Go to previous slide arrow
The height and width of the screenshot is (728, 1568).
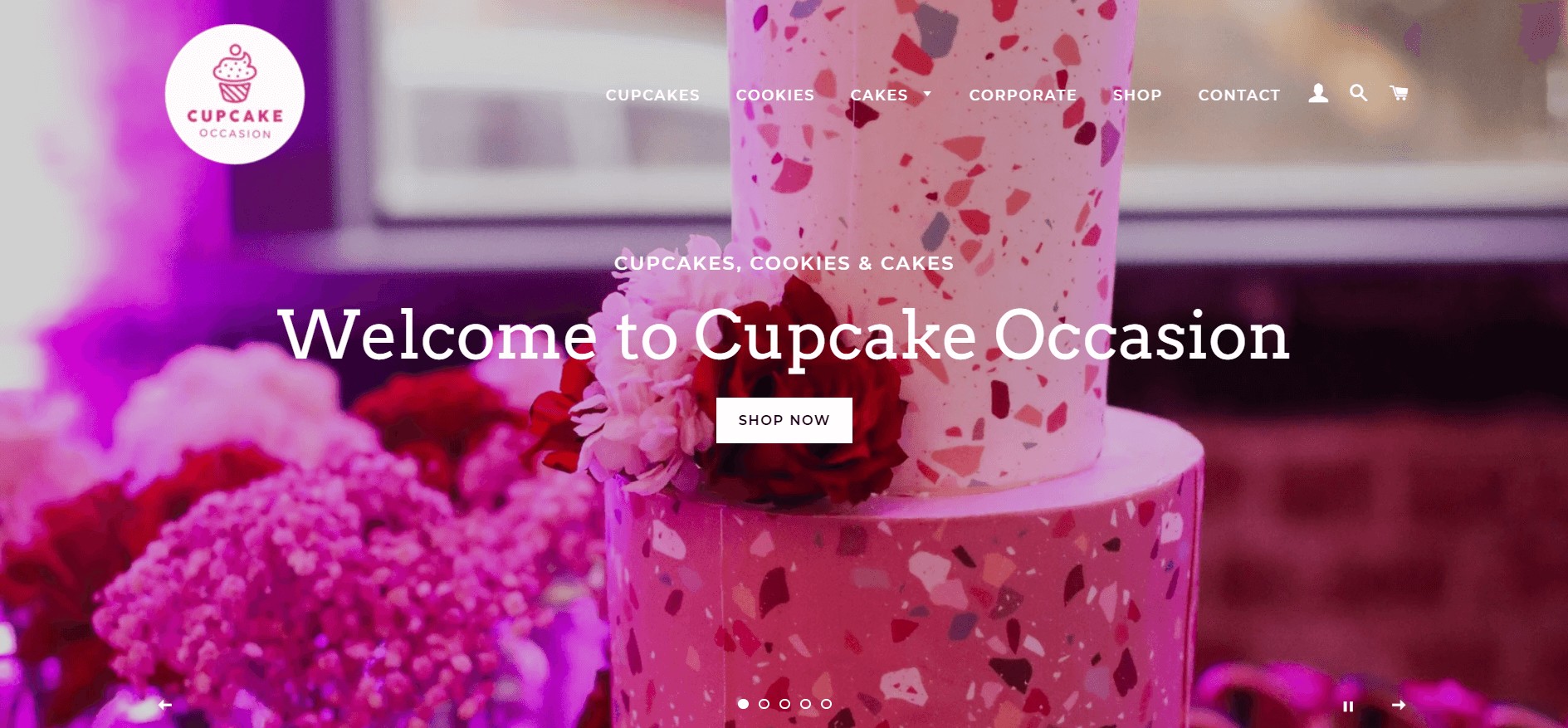(x=165, y=705)
